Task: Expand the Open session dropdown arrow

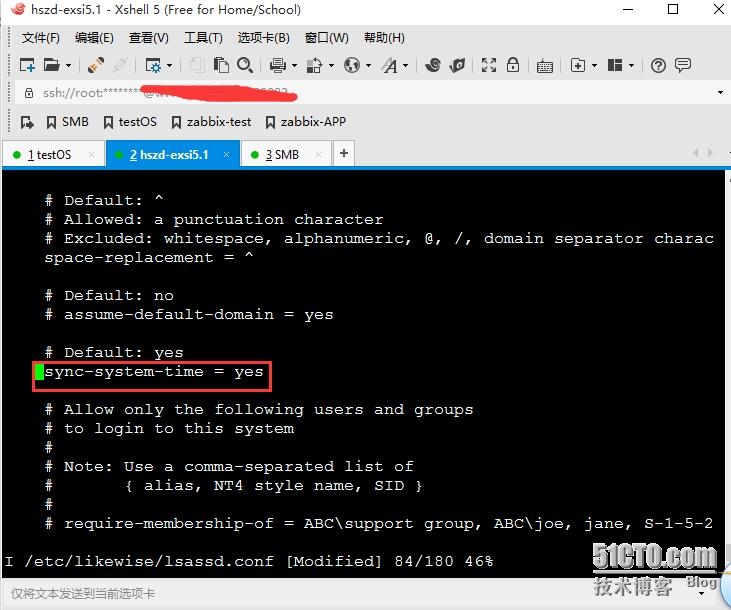Action: (68, 66)
